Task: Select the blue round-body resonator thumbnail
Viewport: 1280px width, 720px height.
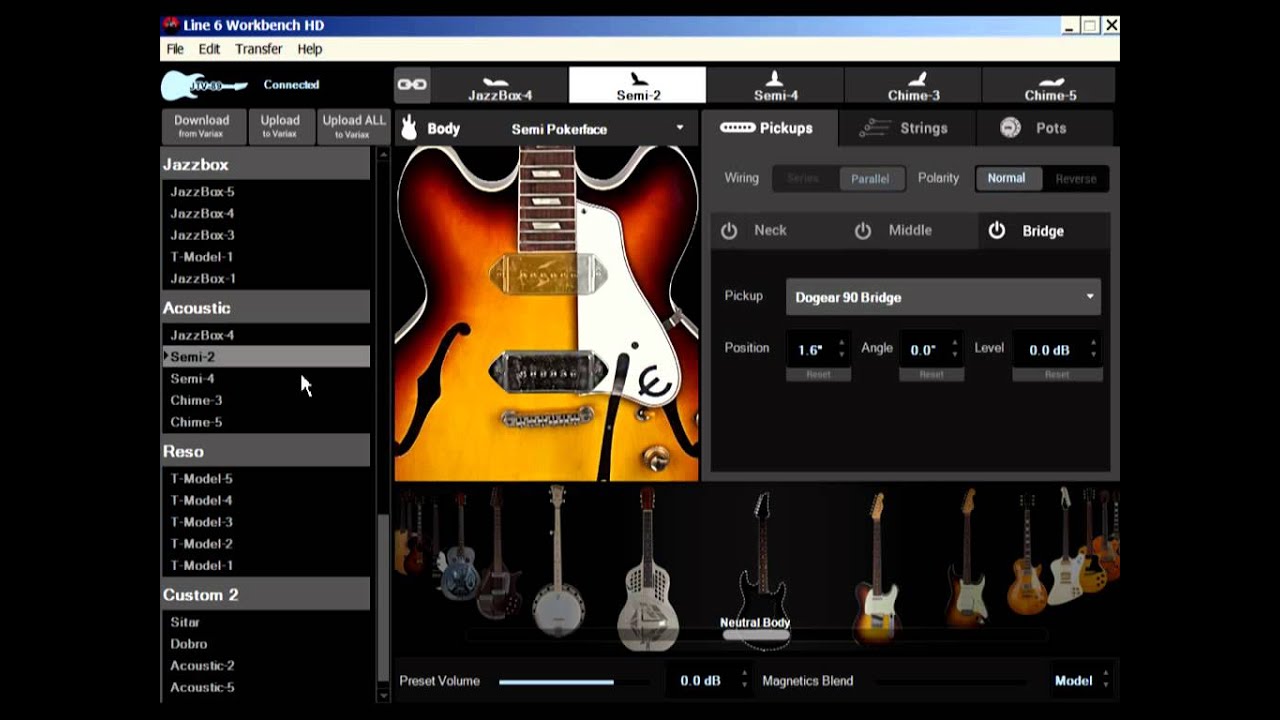Action: coord(459,548)
